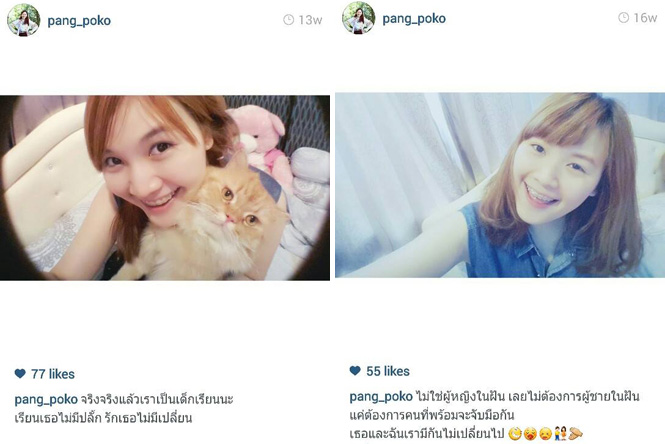Open the right post's profile avatar
Viewport: 665px width, 444px height.
[359, 17]
